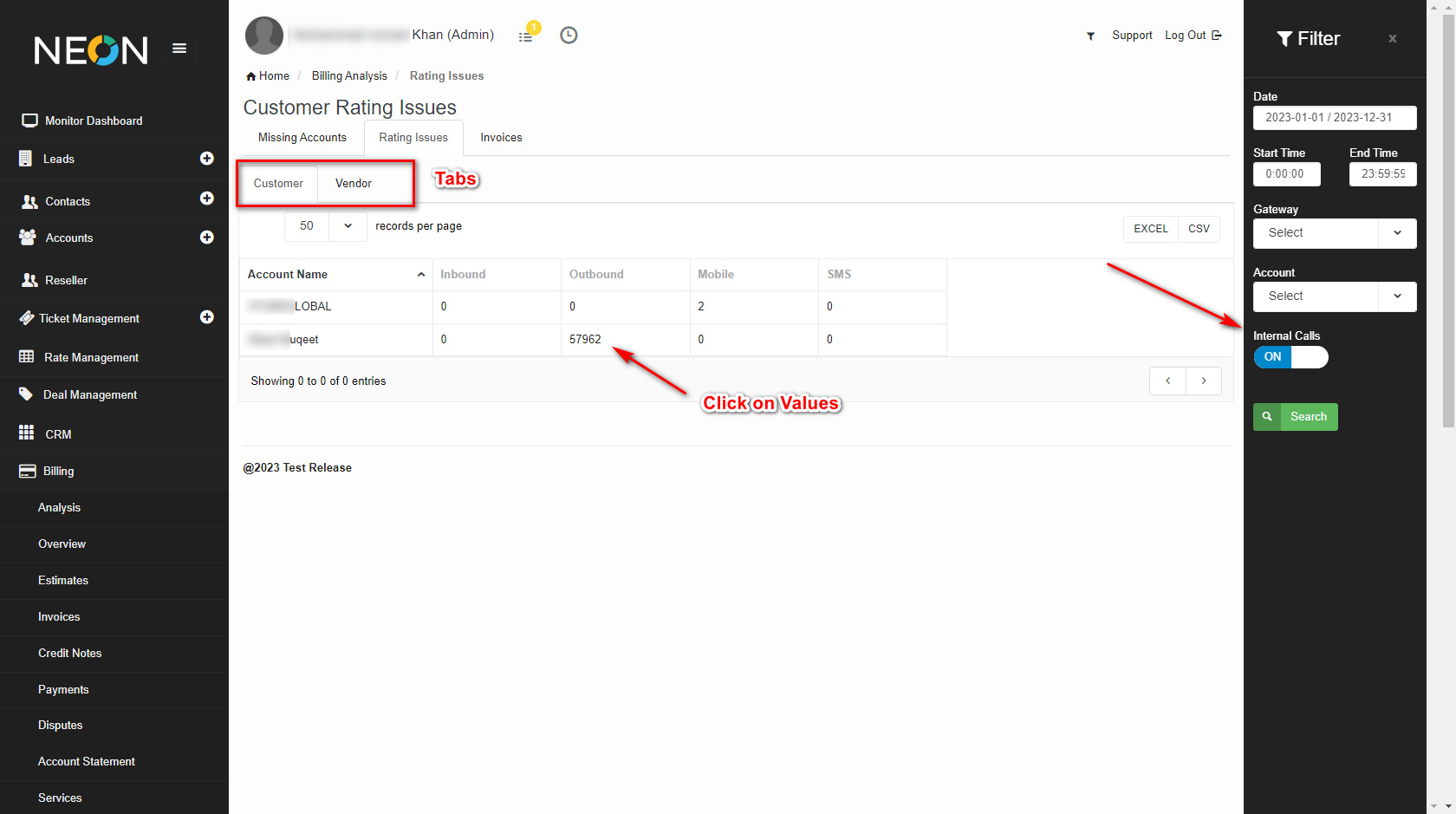Screen dimensions: 1456x814
Task: Go to the next page with the right arrow
Action: point(1203,381)
